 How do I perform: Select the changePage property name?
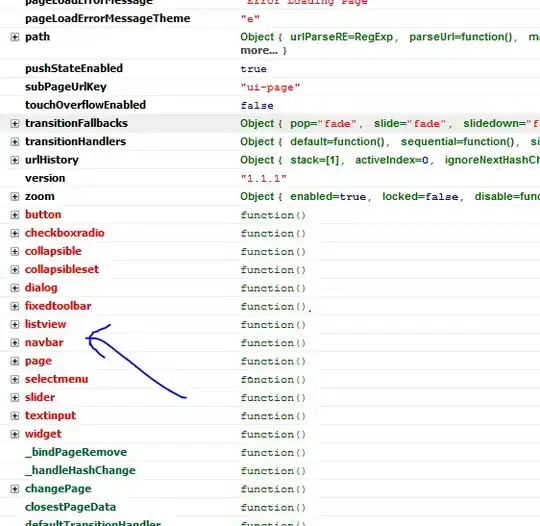coord(58,489)
